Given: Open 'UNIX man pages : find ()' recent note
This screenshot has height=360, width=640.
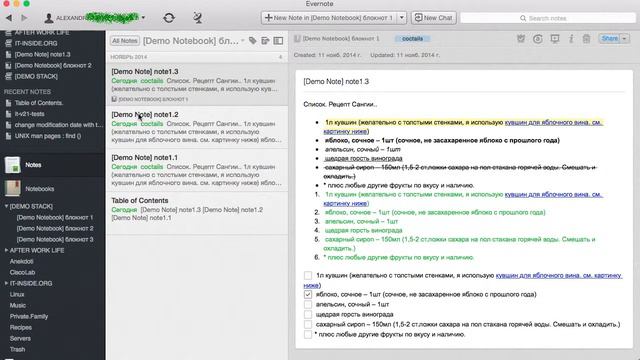Looking at the screenshot, I should [x=48, y=136].
